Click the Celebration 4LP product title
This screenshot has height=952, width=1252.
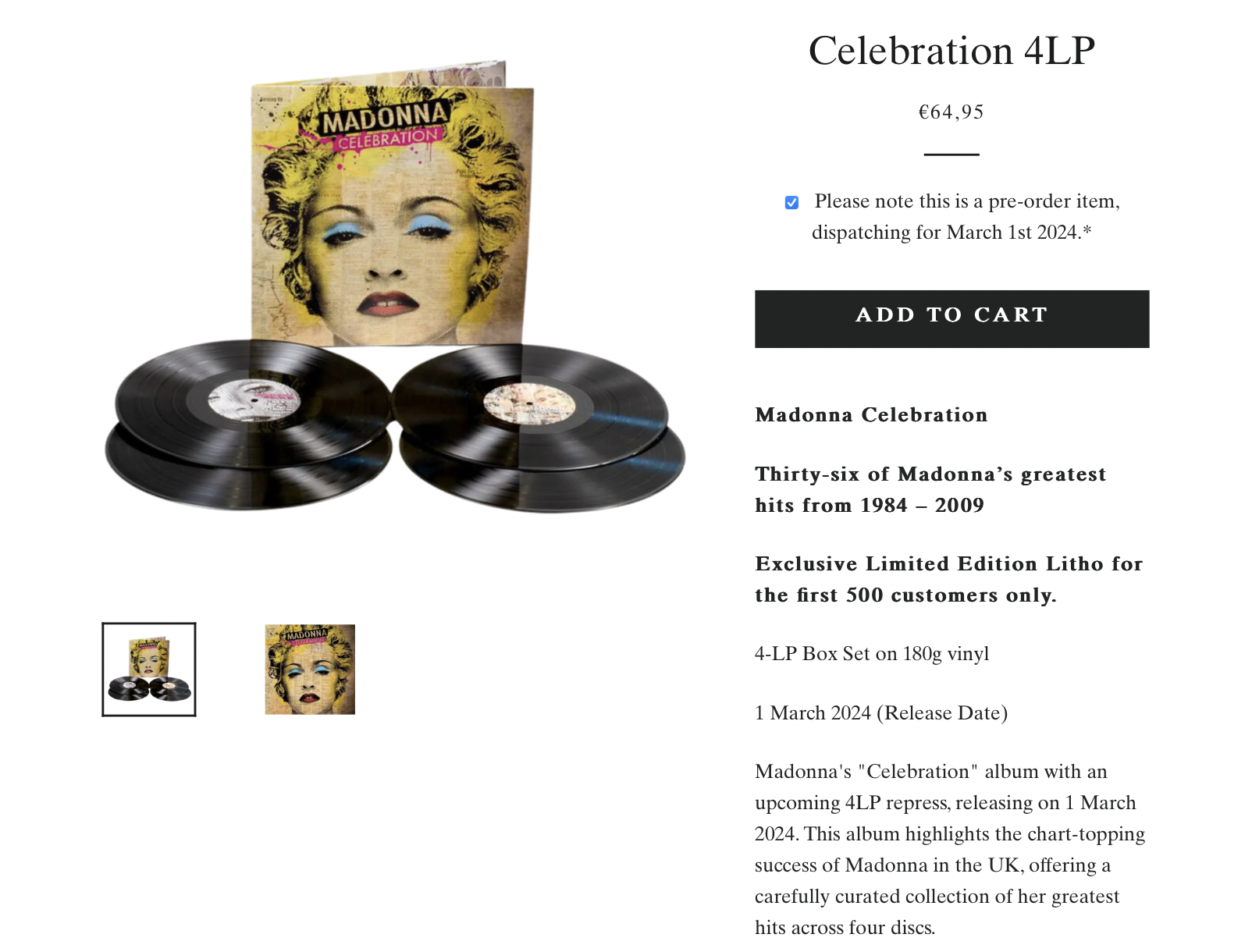pos(951,51)
